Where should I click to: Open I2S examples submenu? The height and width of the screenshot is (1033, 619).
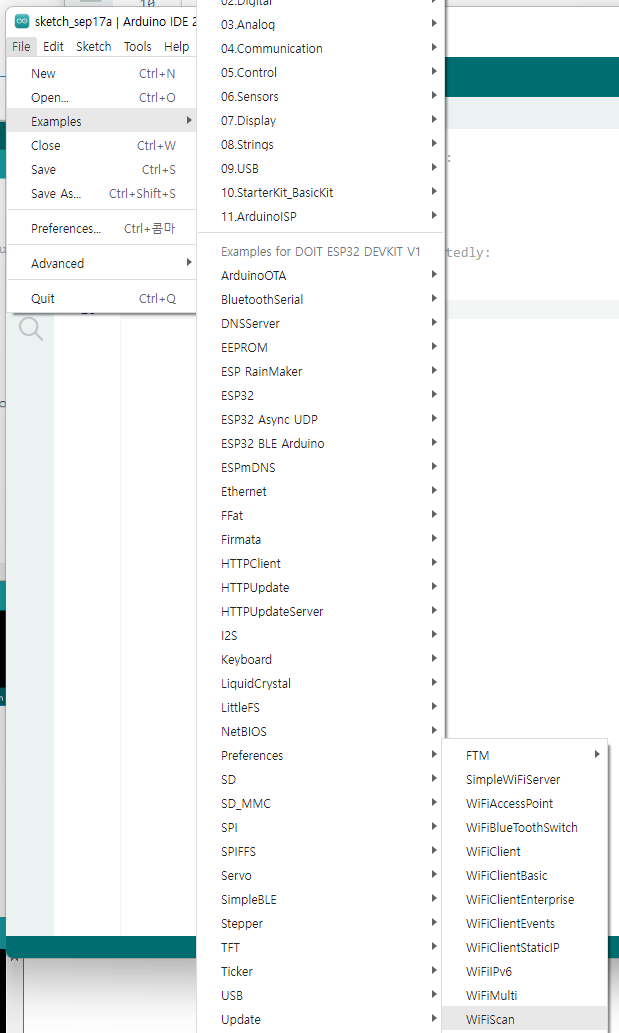pos(321,636)
